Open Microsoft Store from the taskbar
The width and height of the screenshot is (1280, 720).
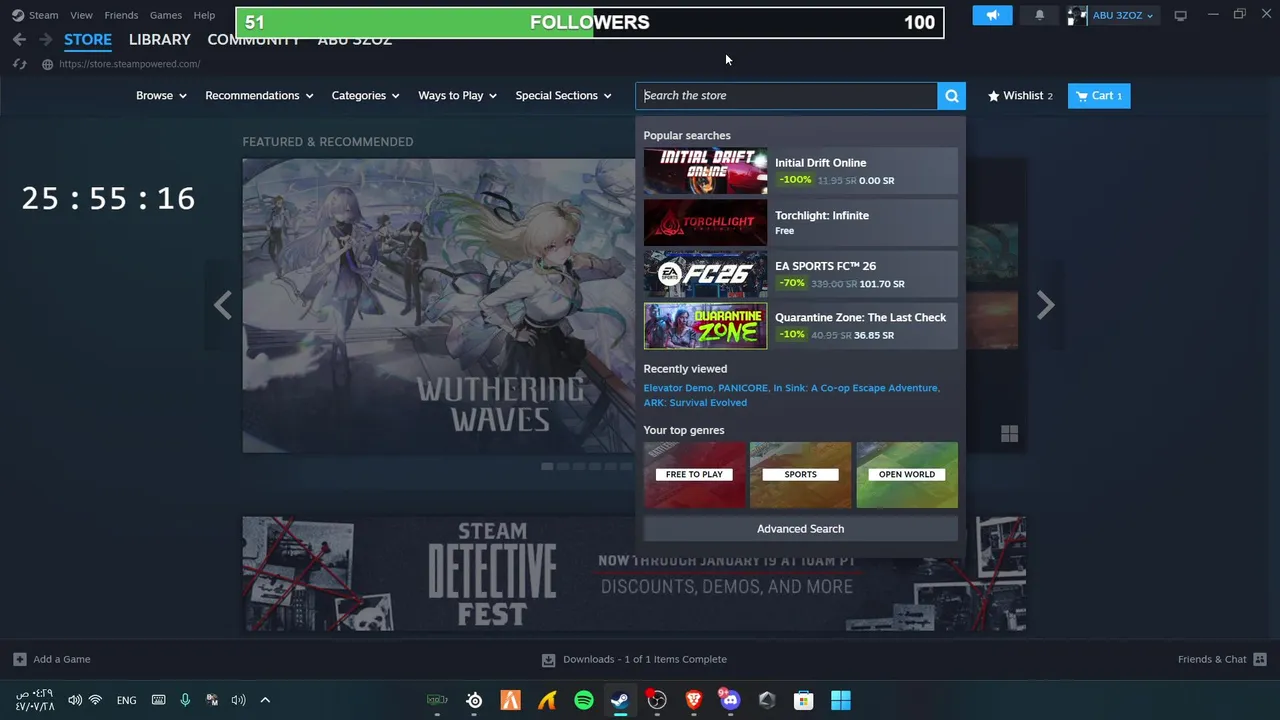pos(804,700)
